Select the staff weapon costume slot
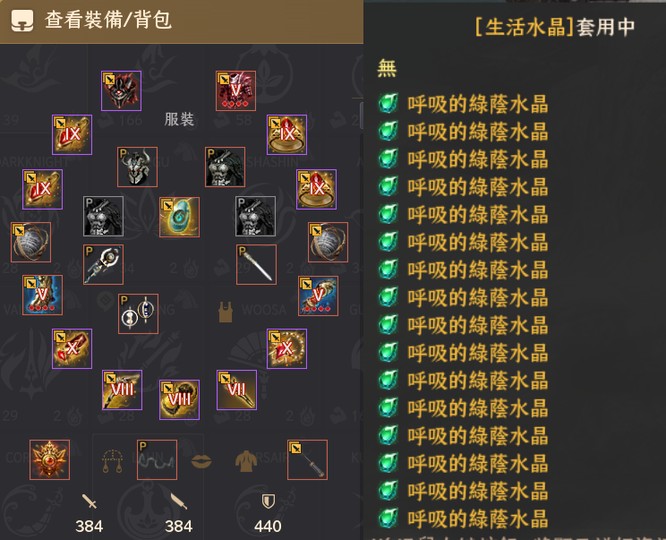Viewport: 666px width, 540px height. (103, 265)
